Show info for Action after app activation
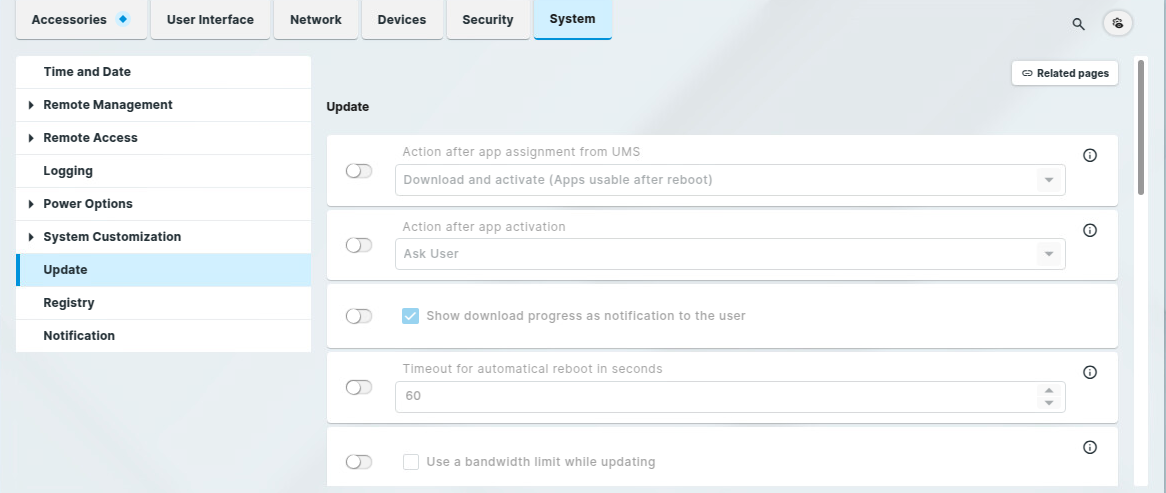The width and height of the screenshot is (1166, 493). [1090, 230]
